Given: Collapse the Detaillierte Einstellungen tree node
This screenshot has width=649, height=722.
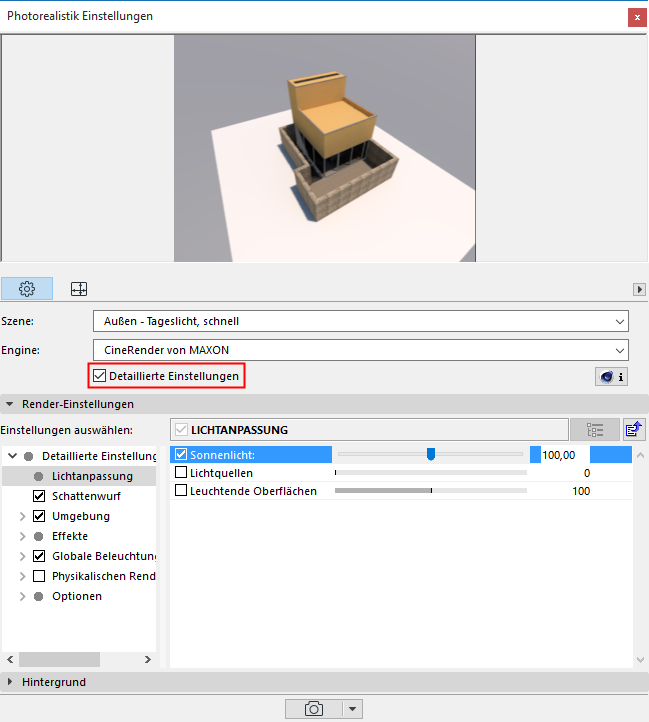Looking at the screenshot, I should pyautogui.click(x=13, y=456).
